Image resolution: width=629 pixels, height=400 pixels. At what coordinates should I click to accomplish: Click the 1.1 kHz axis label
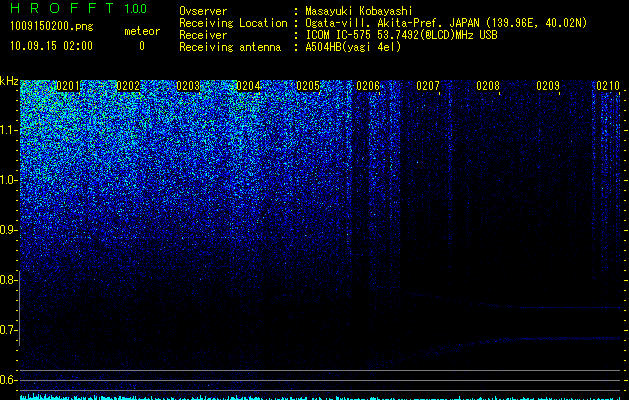(x=7, y=130)
